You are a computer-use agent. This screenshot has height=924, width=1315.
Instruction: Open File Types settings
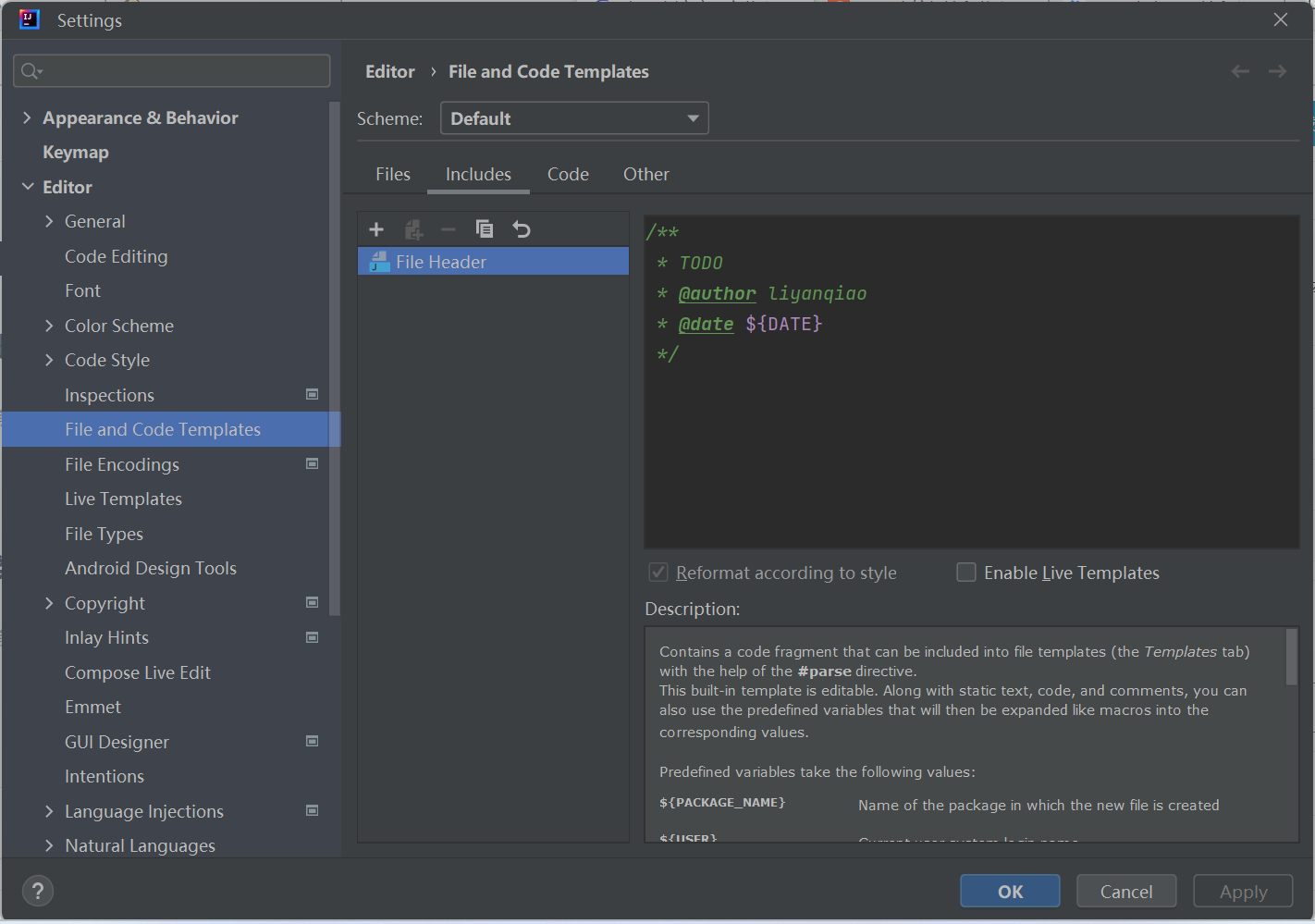[104, 534]
